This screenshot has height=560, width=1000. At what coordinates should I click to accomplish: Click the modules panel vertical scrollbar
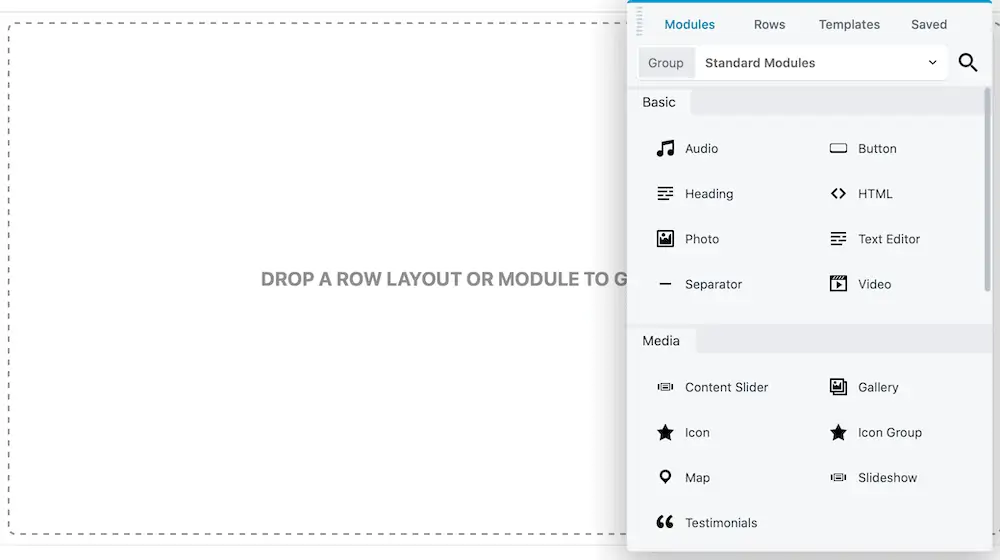tap(987, 189)
